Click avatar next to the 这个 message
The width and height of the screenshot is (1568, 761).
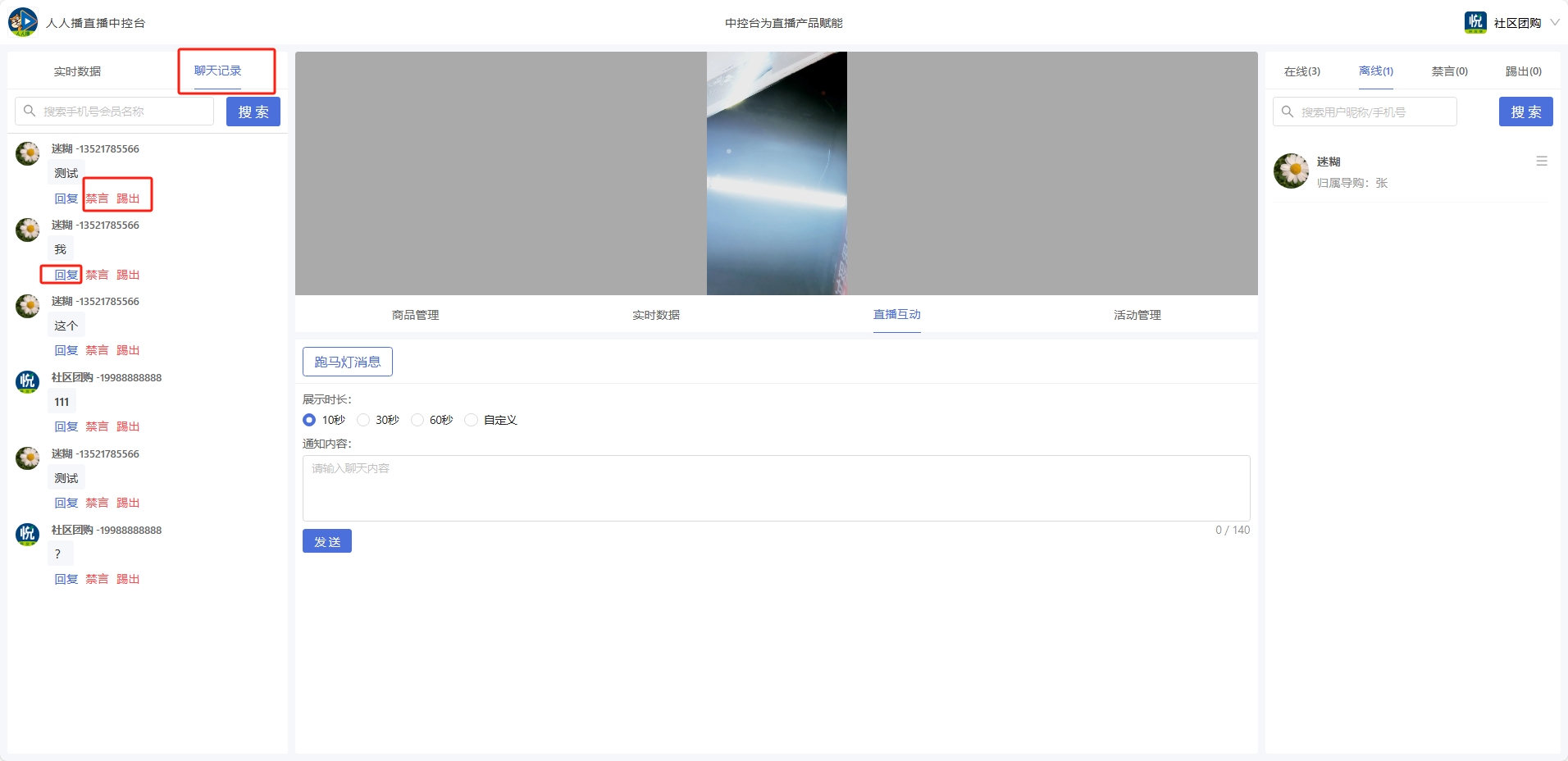tap(28, 306)
